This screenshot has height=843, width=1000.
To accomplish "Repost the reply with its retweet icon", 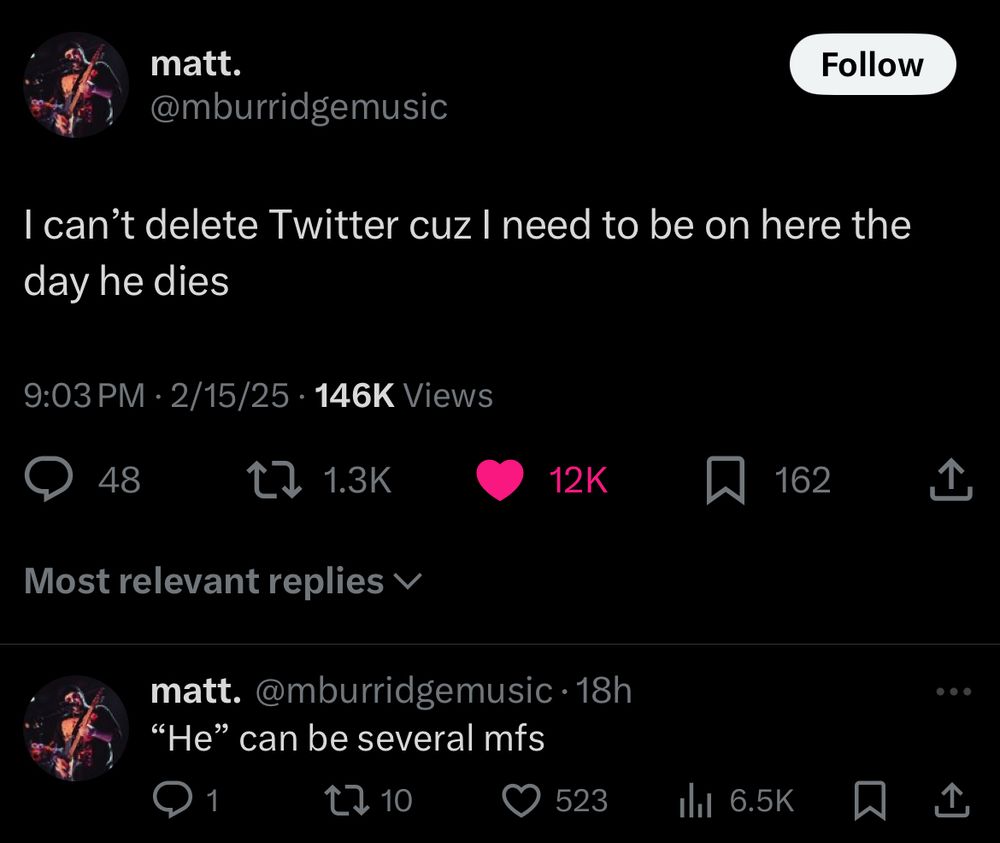I will (345, 799).
